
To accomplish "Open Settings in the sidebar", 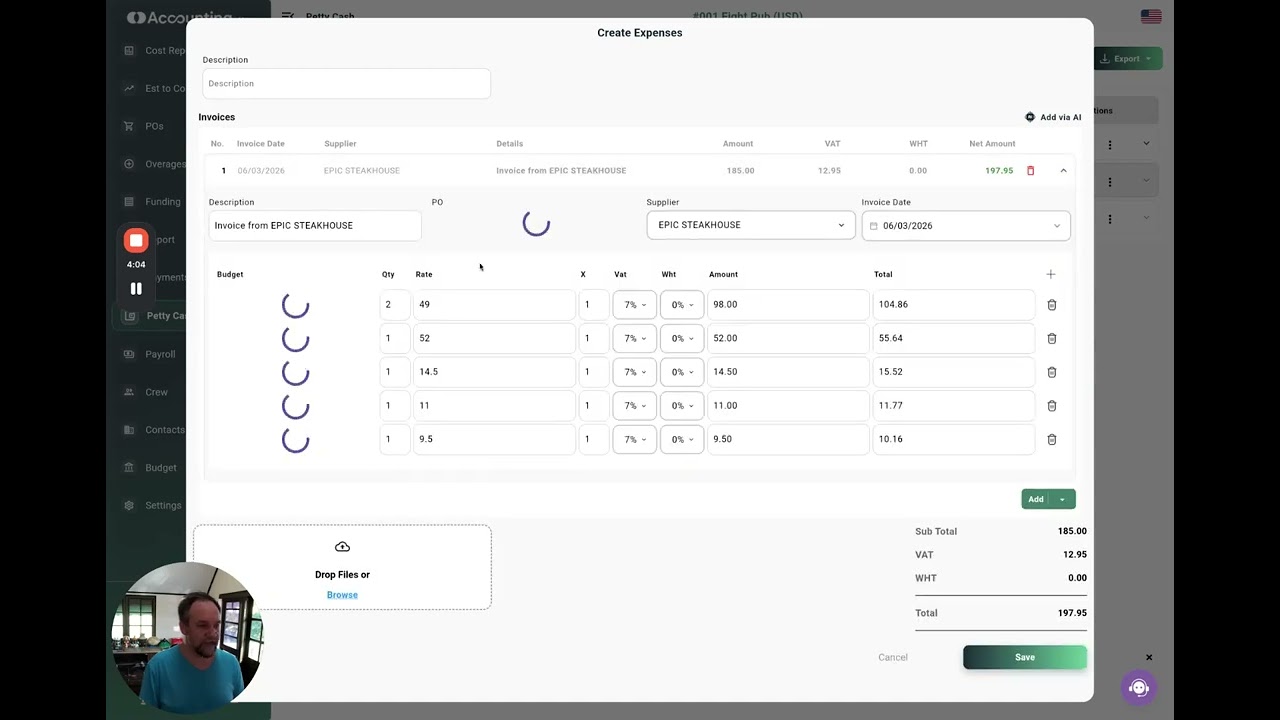I will tap(153, 506).
